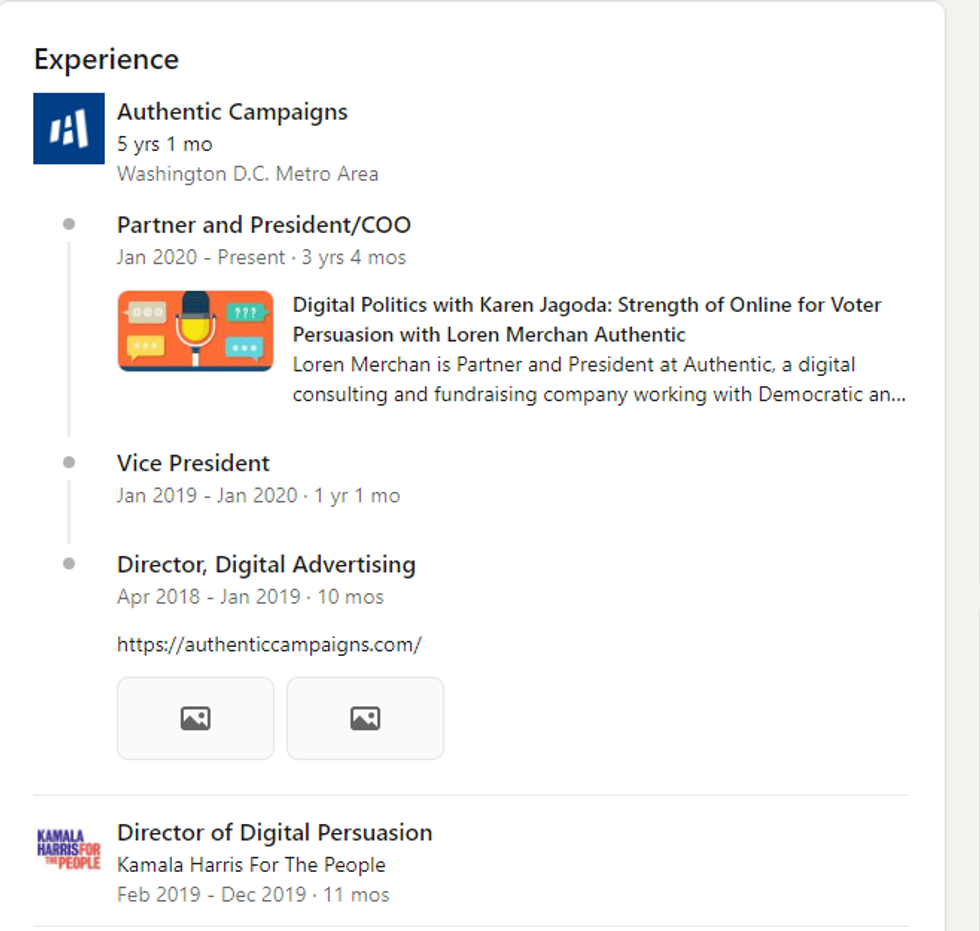Click the Experience section heading
This screenshot has width=980, height=931.
coord(106,59)
